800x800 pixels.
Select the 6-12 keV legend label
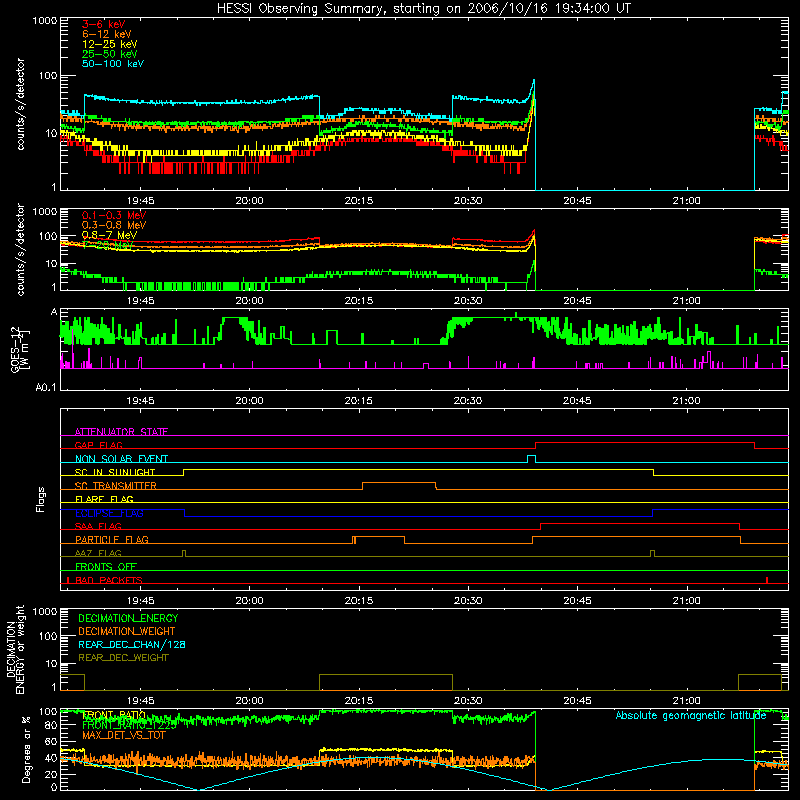[x=107, y=34]
